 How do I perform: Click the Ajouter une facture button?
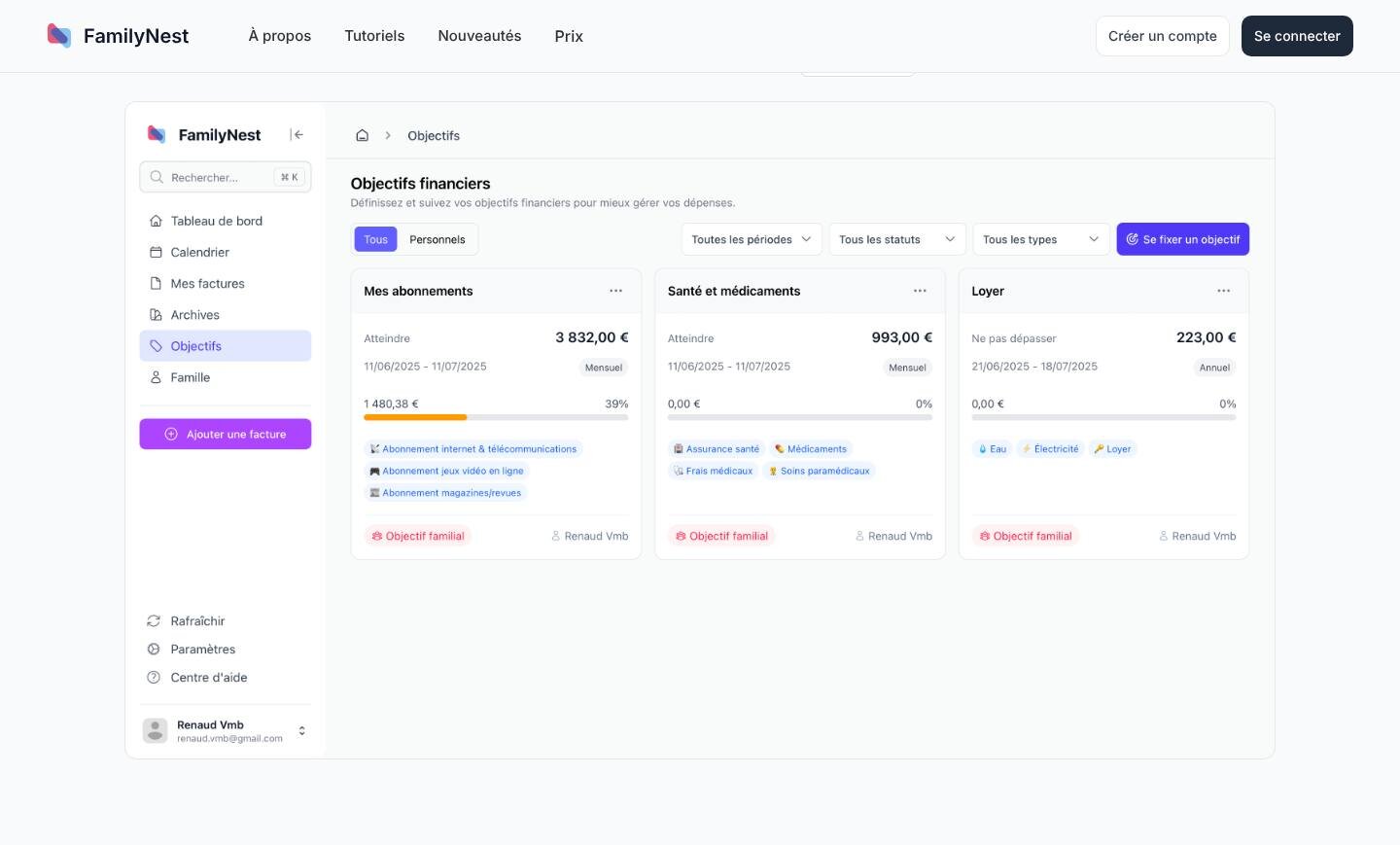point(226,435)
